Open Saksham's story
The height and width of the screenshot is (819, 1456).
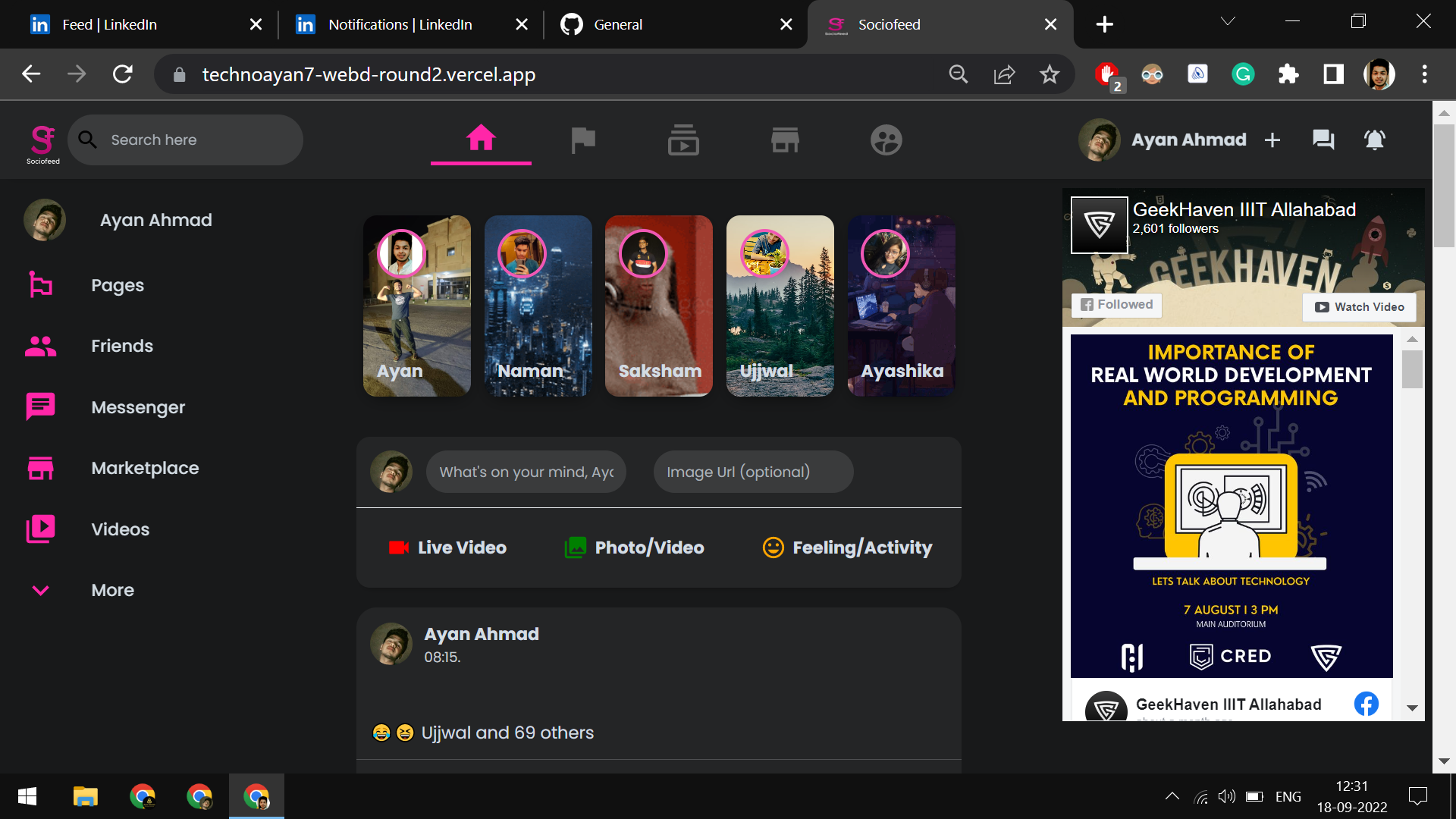[x=658, y=306]
